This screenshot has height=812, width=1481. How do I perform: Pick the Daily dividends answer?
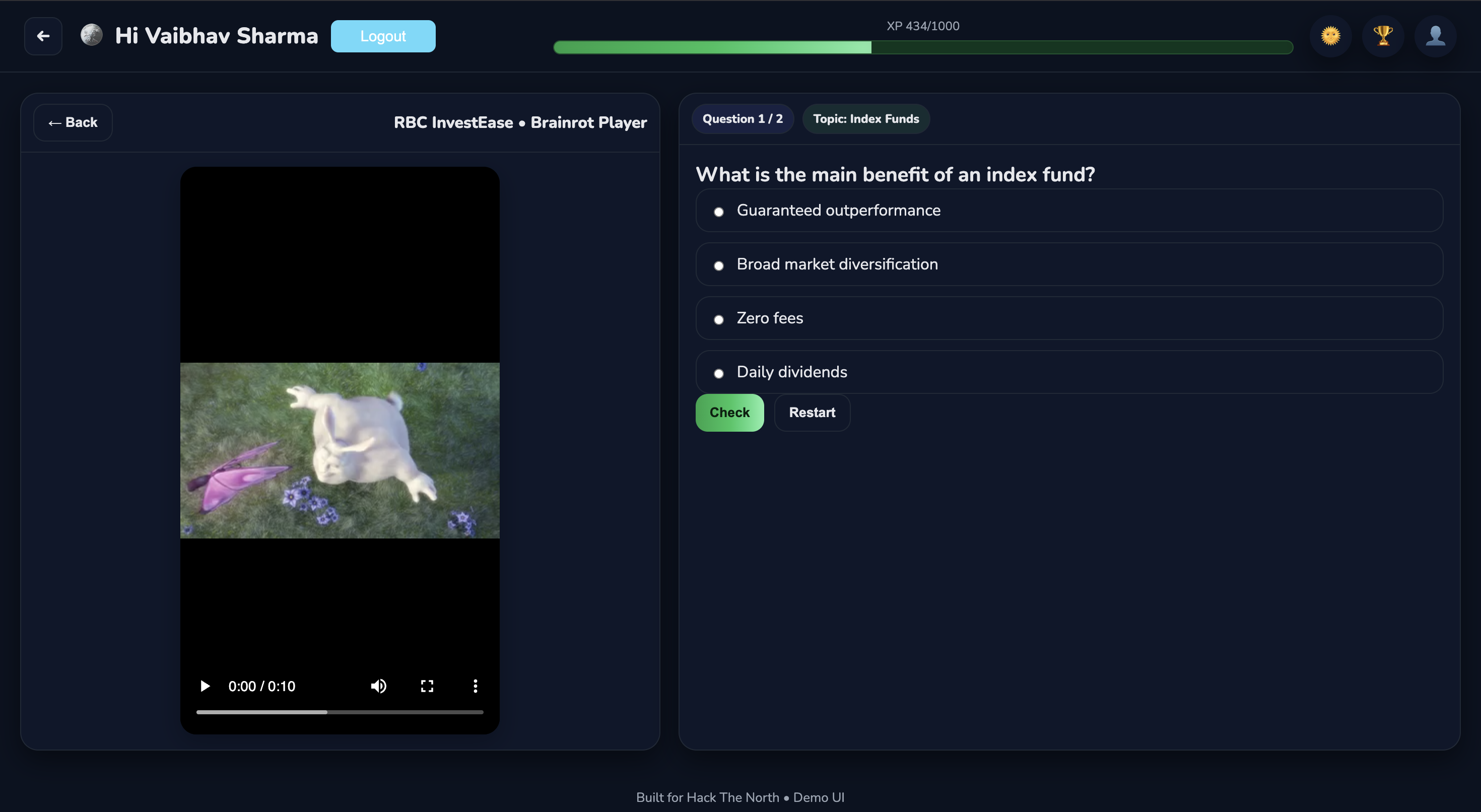tap(719, 373)
